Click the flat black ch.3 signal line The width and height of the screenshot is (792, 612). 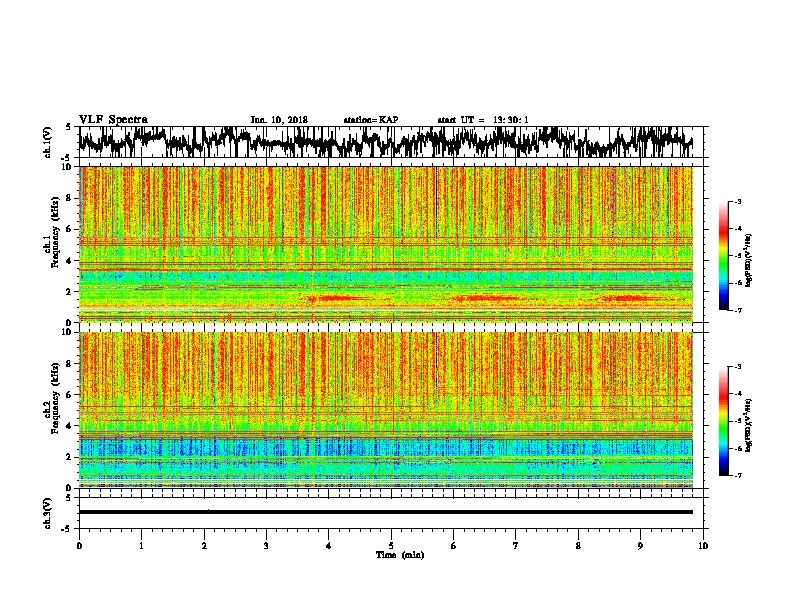[x=385, y=512]
